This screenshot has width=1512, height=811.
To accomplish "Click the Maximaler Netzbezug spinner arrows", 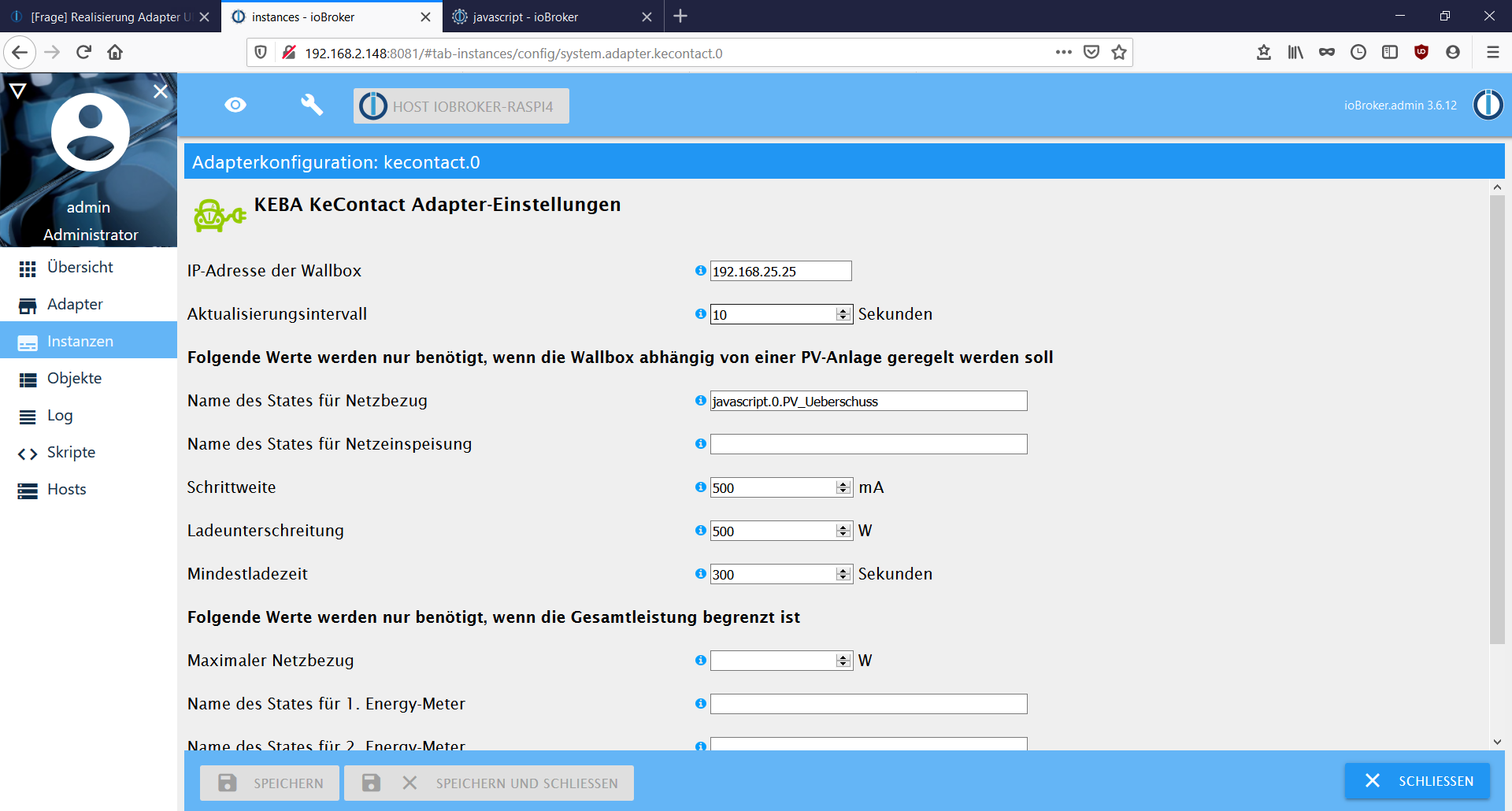I will (x=843, y=661).
